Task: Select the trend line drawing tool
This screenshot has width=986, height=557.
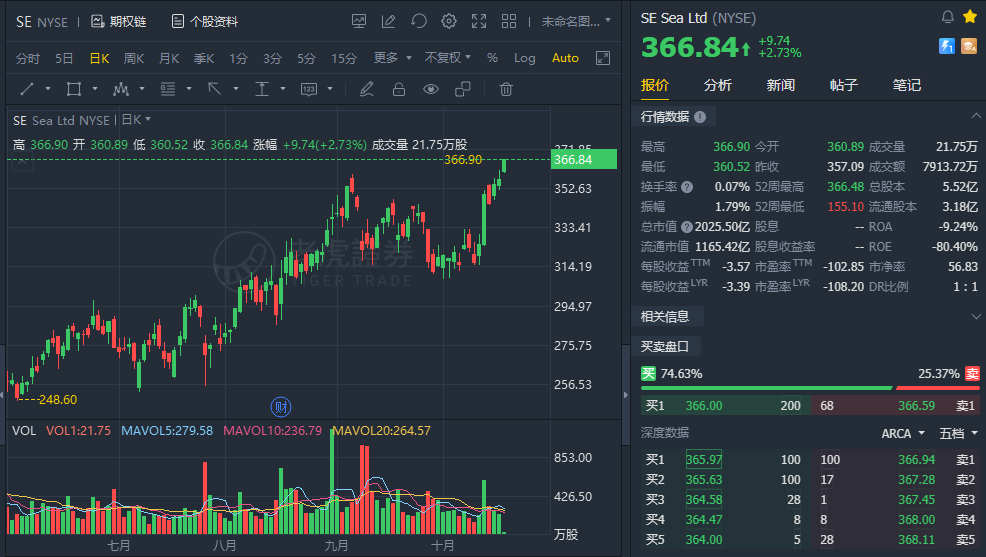Action: point(27,89)
